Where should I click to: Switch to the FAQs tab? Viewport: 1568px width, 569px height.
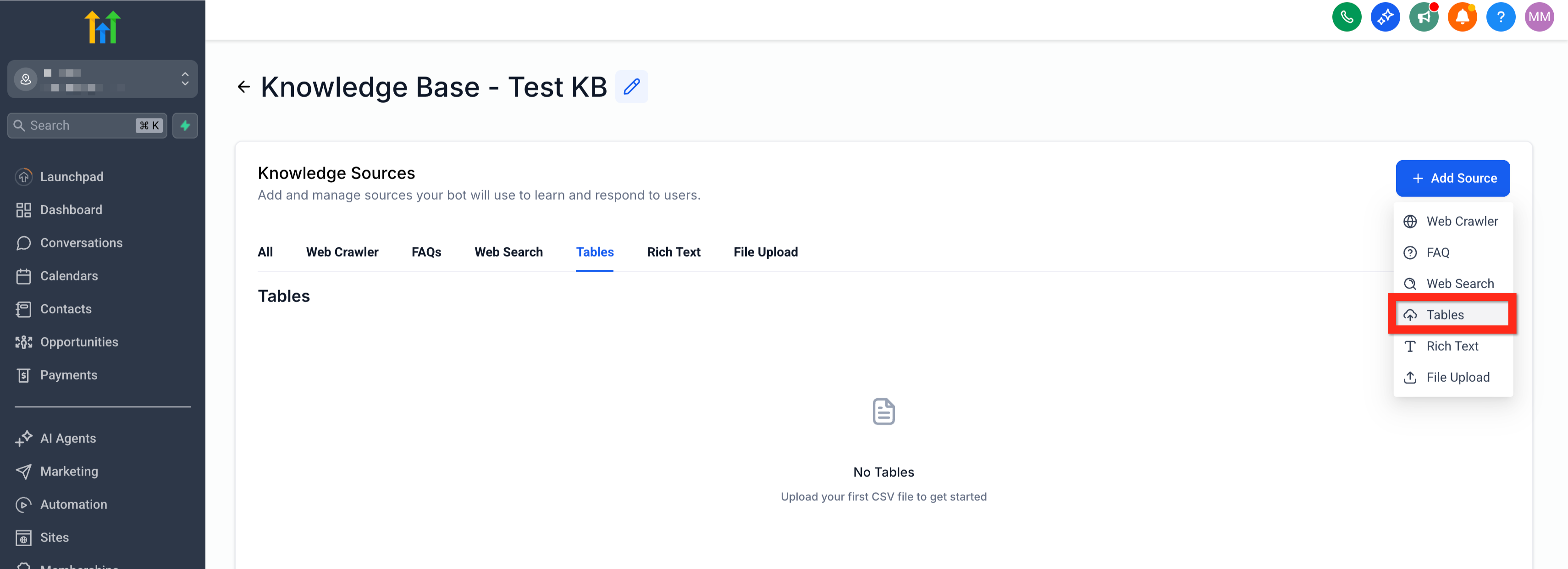[426, 252]
